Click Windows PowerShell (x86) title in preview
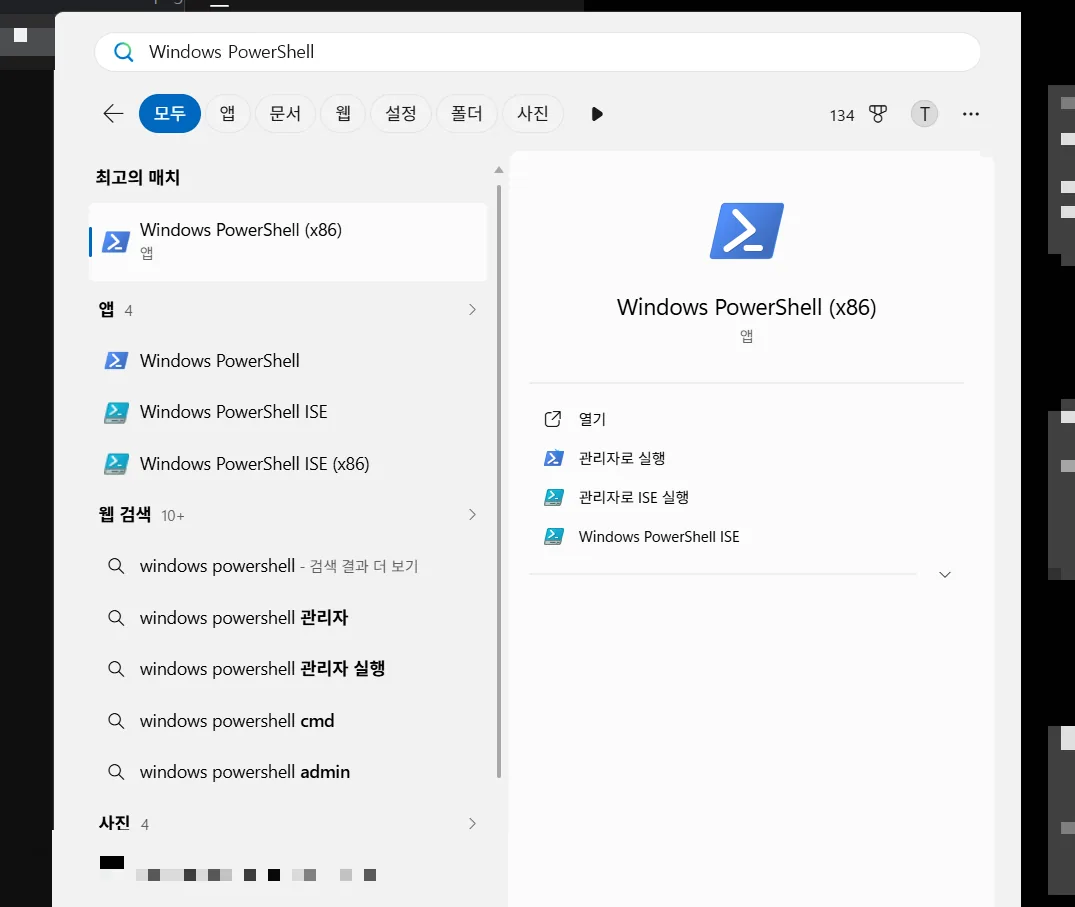 (747, 307)
